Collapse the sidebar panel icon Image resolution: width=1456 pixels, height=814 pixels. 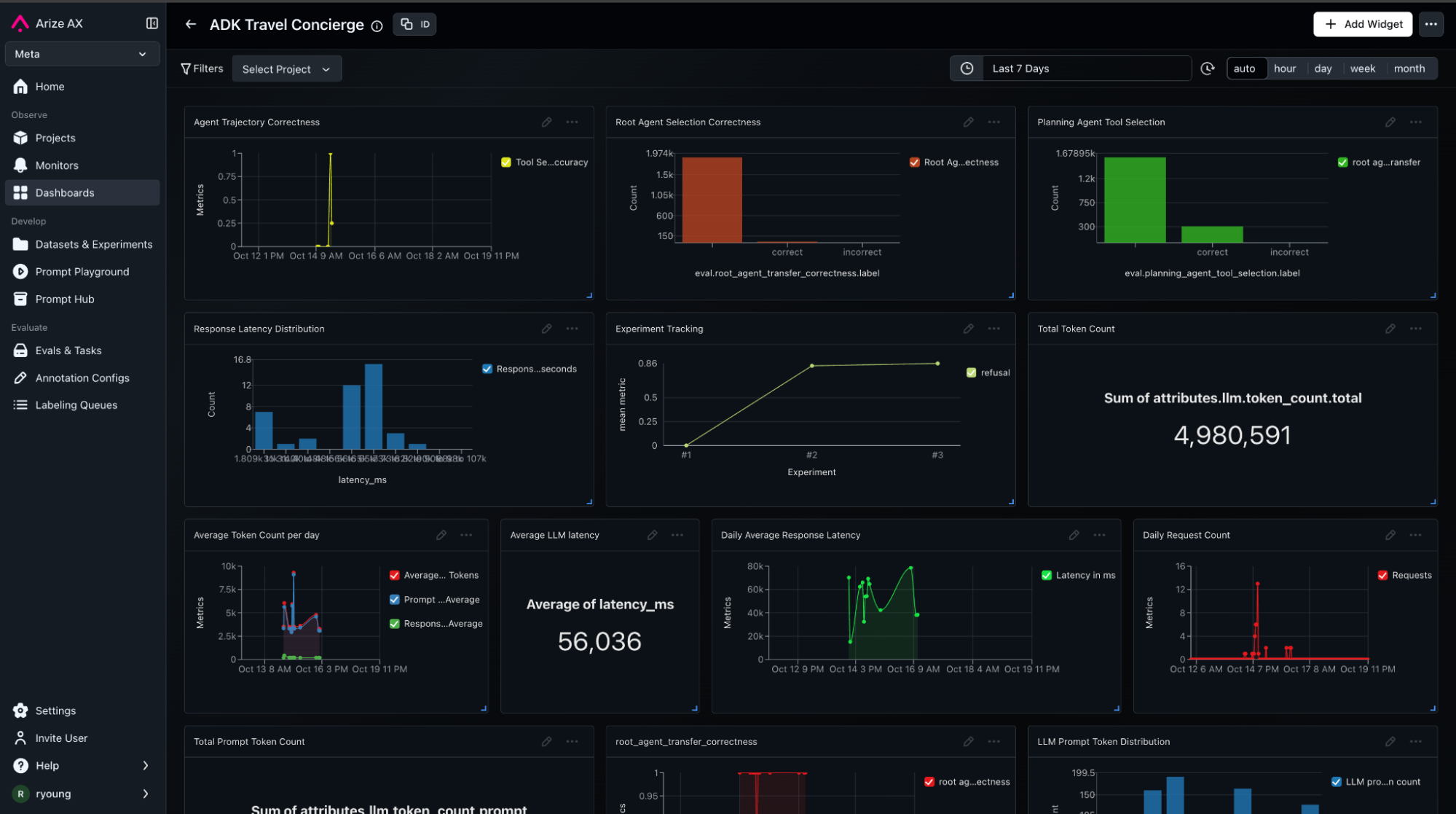tap(151, 23)
